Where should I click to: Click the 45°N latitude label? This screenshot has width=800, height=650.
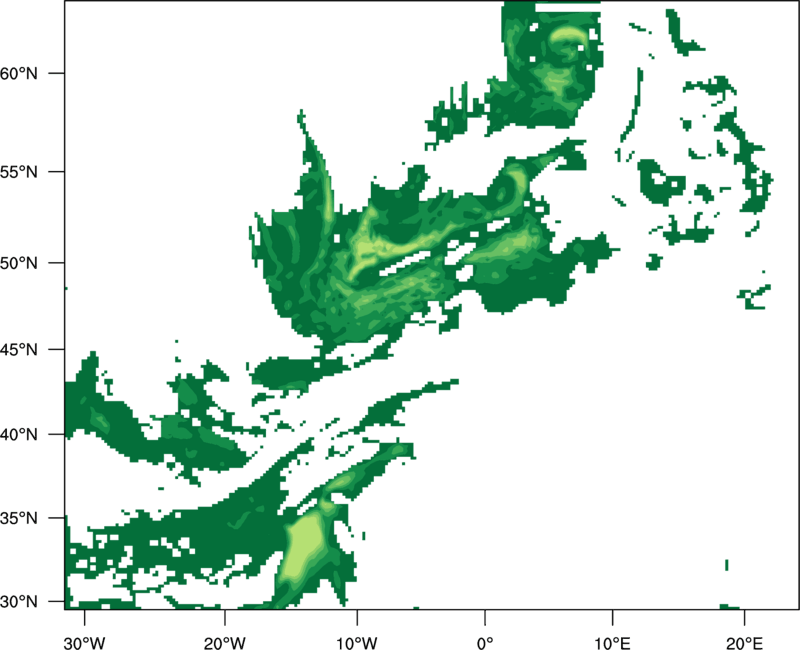[19, 349]
